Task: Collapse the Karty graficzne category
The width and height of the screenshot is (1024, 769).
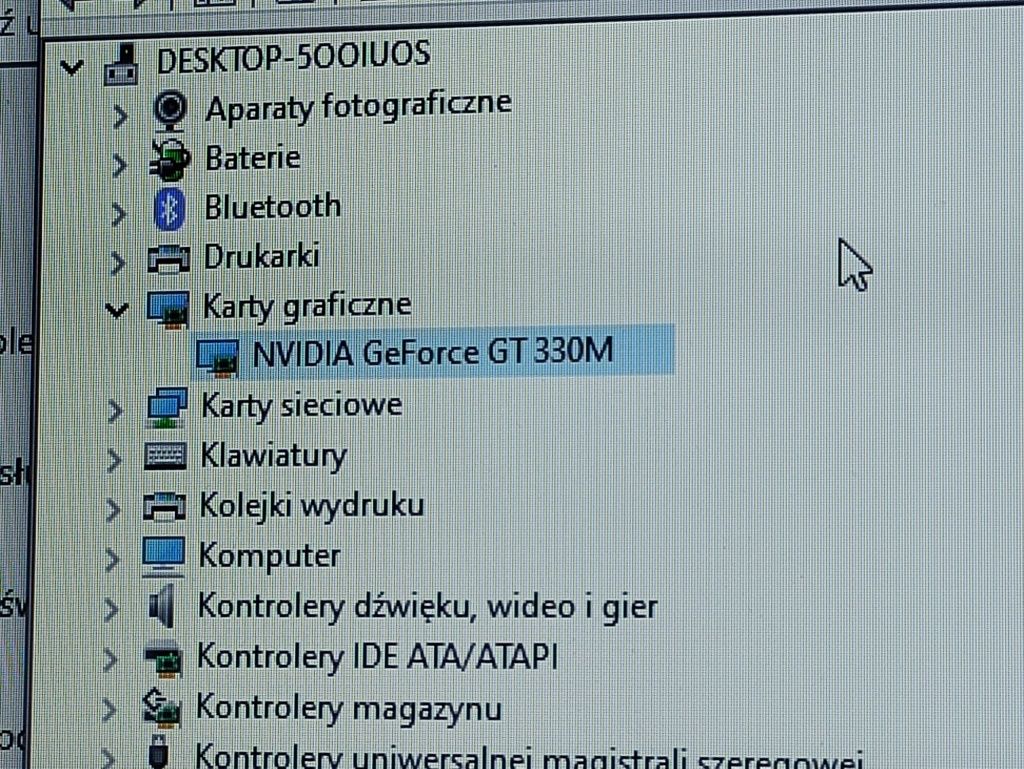Action: tap(117, 310)
